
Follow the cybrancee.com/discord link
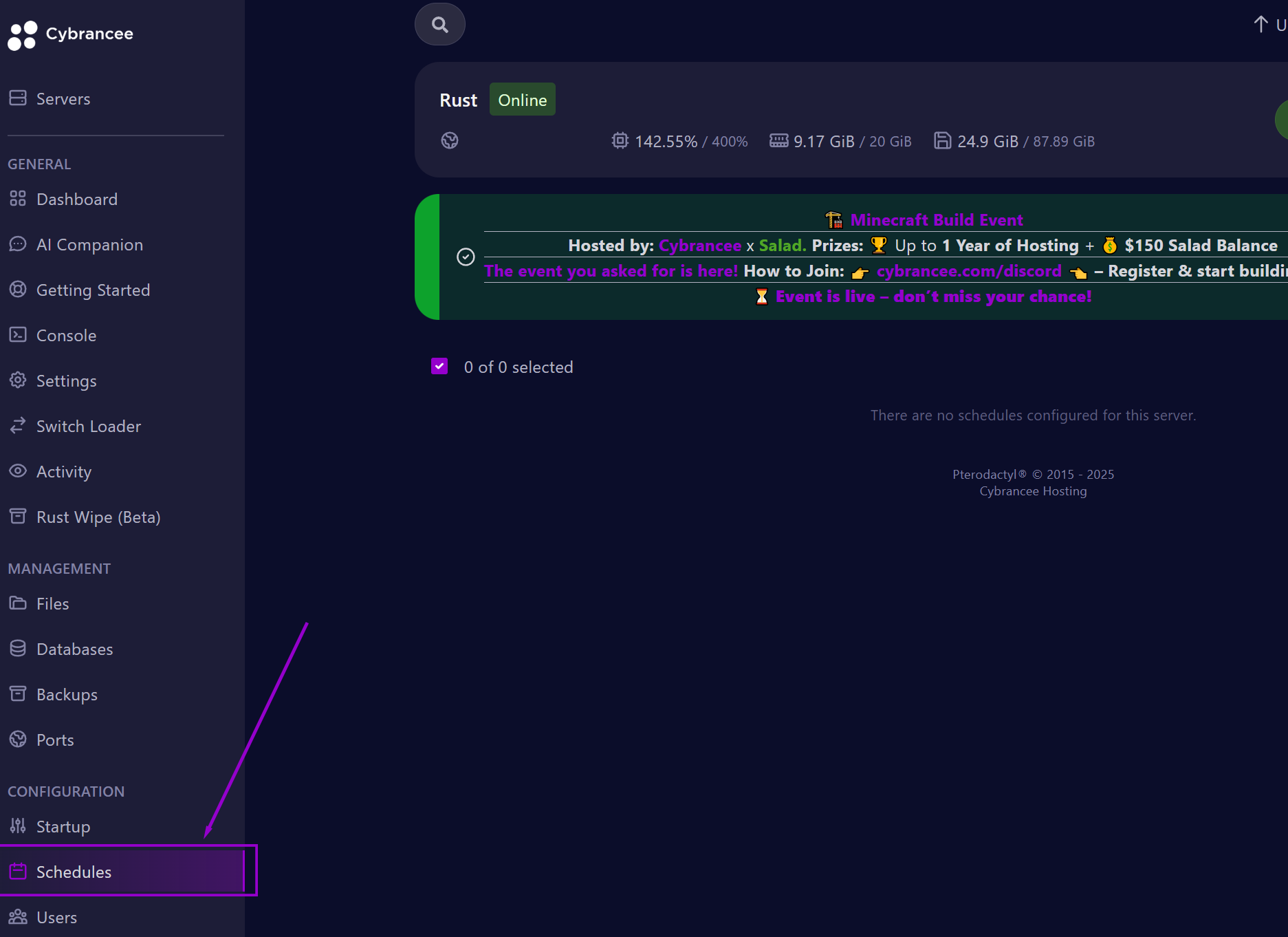(x=968, y=271)
